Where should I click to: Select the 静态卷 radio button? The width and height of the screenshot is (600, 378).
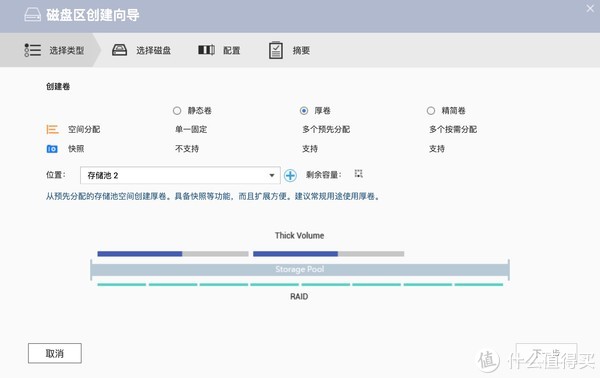pyautogui.click(x=177, y=111)
